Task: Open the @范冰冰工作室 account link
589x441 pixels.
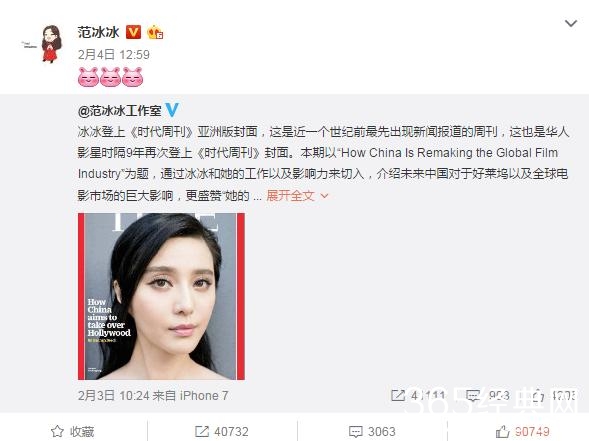Action: 119,110
